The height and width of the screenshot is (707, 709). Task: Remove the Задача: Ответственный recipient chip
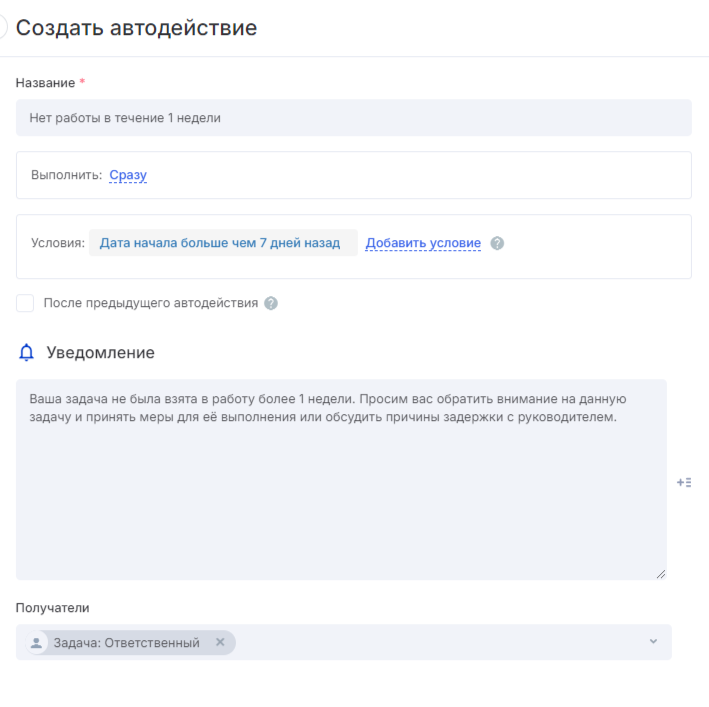click(x=220, y=642)
